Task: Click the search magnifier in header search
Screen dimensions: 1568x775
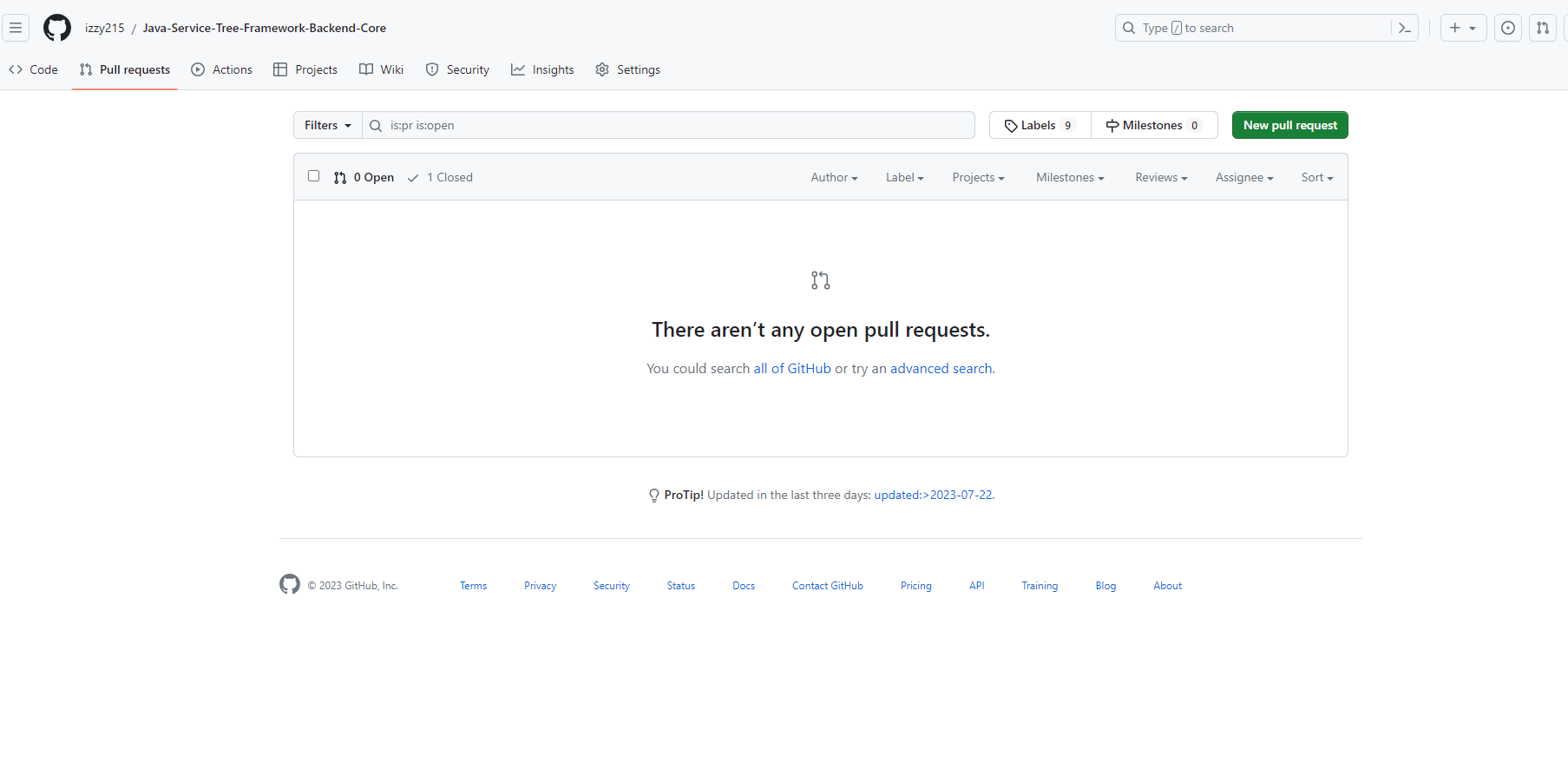Action: [1129, 28]
